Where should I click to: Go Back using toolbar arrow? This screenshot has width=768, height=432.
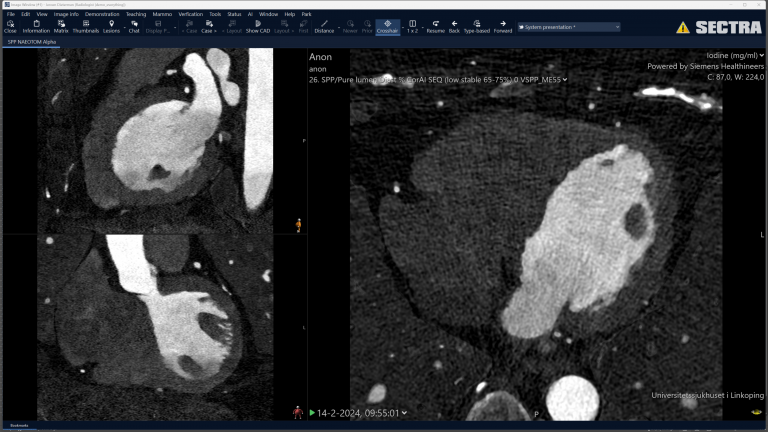[x=454, y=26]
